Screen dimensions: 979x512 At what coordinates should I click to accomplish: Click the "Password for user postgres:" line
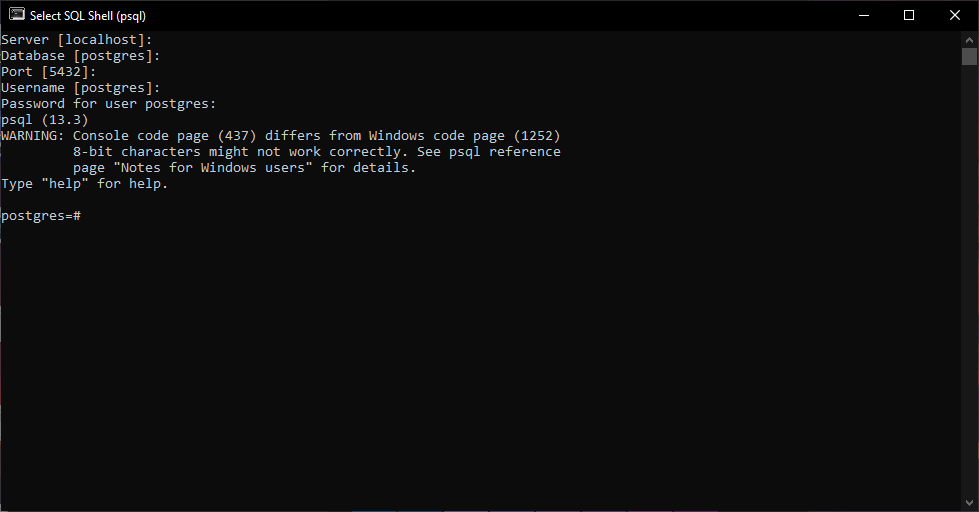(x=108, y=104)
